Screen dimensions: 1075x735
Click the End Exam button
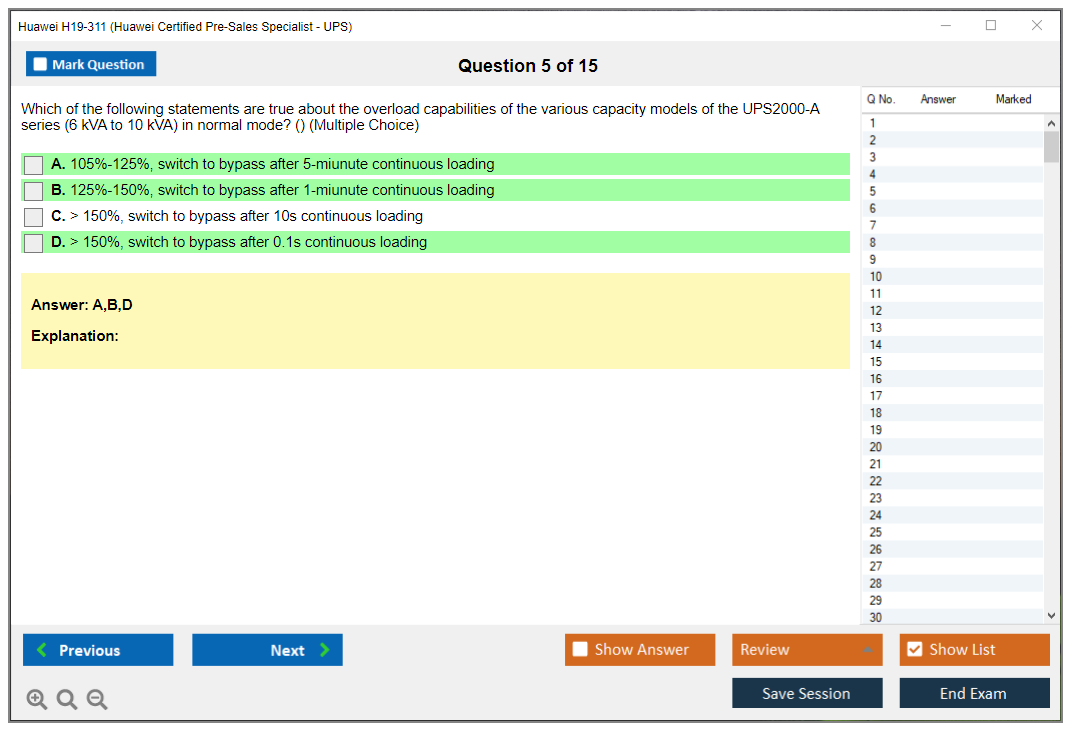coord(974,693)
